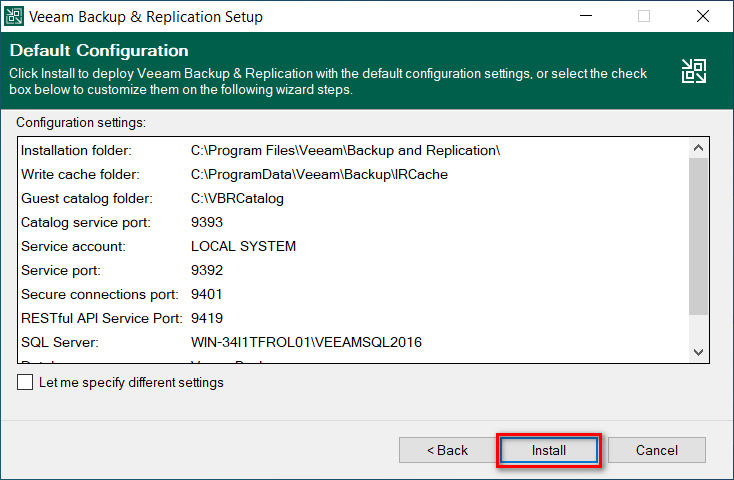Click the Veeam logo in the title bar

pos(14,16)
